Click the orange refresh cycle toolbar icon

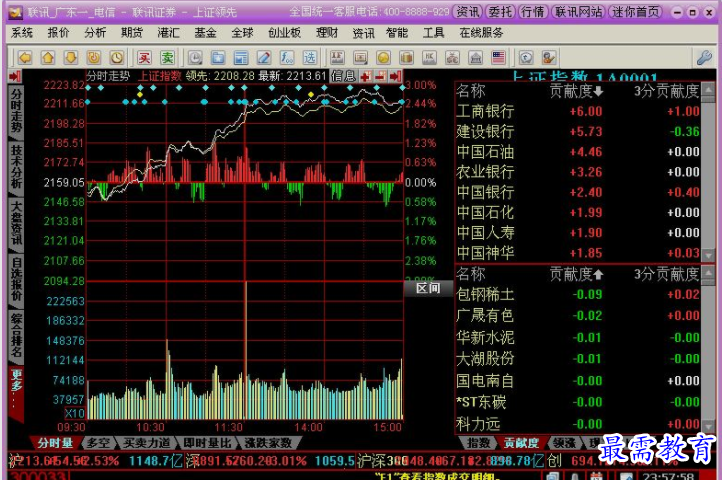[94, 58]
